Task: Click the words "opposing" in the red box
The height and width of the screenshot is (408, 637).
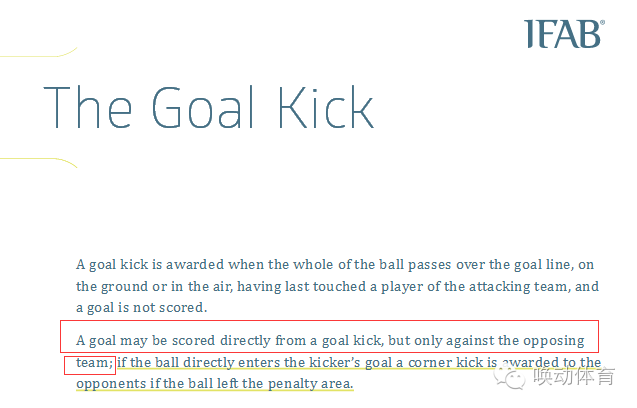Action: tap(554, 340)
